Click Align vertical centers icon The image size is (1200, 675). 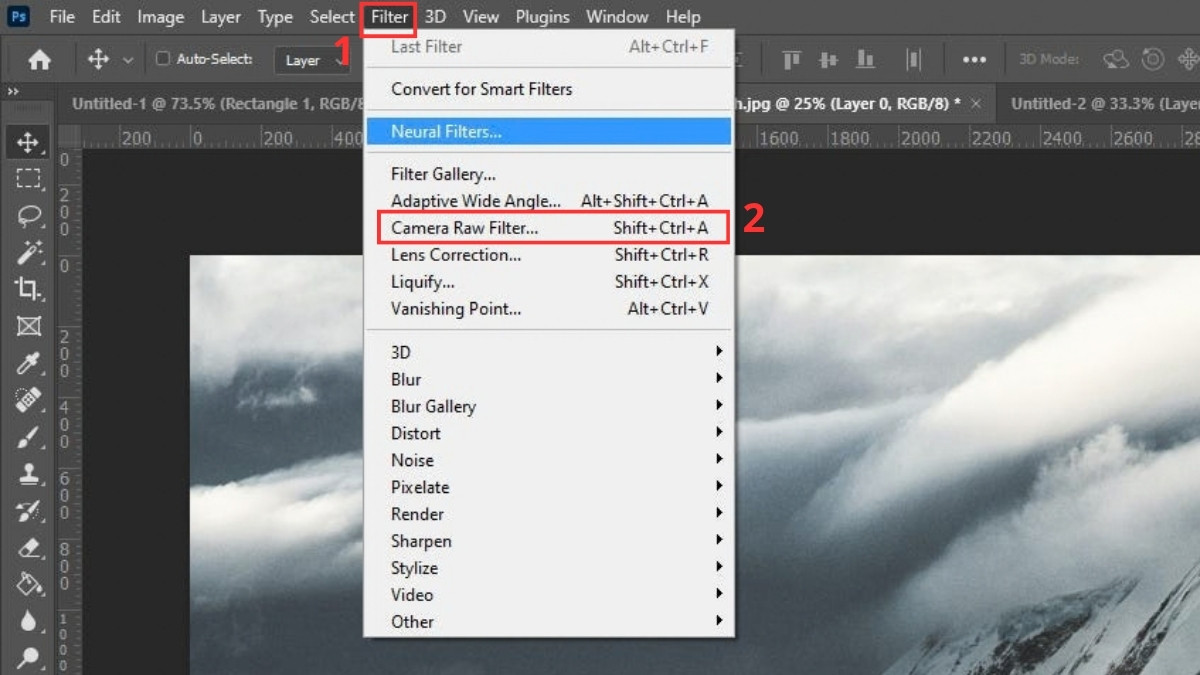pyautogui.click(x=828, y=60)
